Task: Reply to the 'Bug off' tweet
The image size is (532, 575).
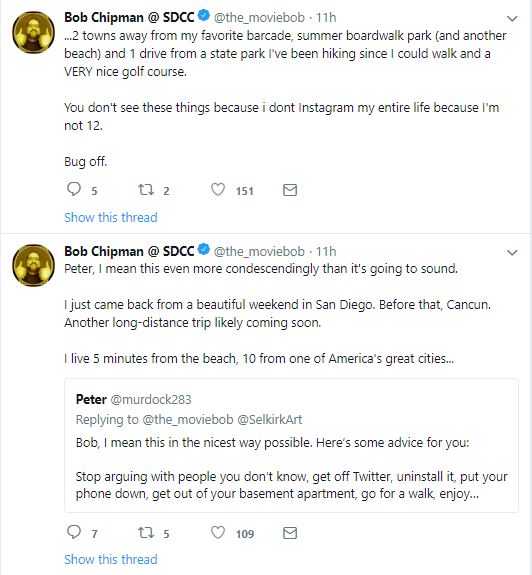Action: click(74, 189)
